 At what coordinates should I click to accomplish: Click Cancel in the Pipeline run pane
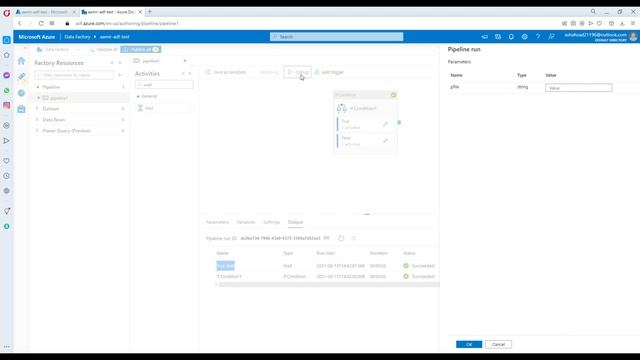pyautogui.click(x=498, y=344)
